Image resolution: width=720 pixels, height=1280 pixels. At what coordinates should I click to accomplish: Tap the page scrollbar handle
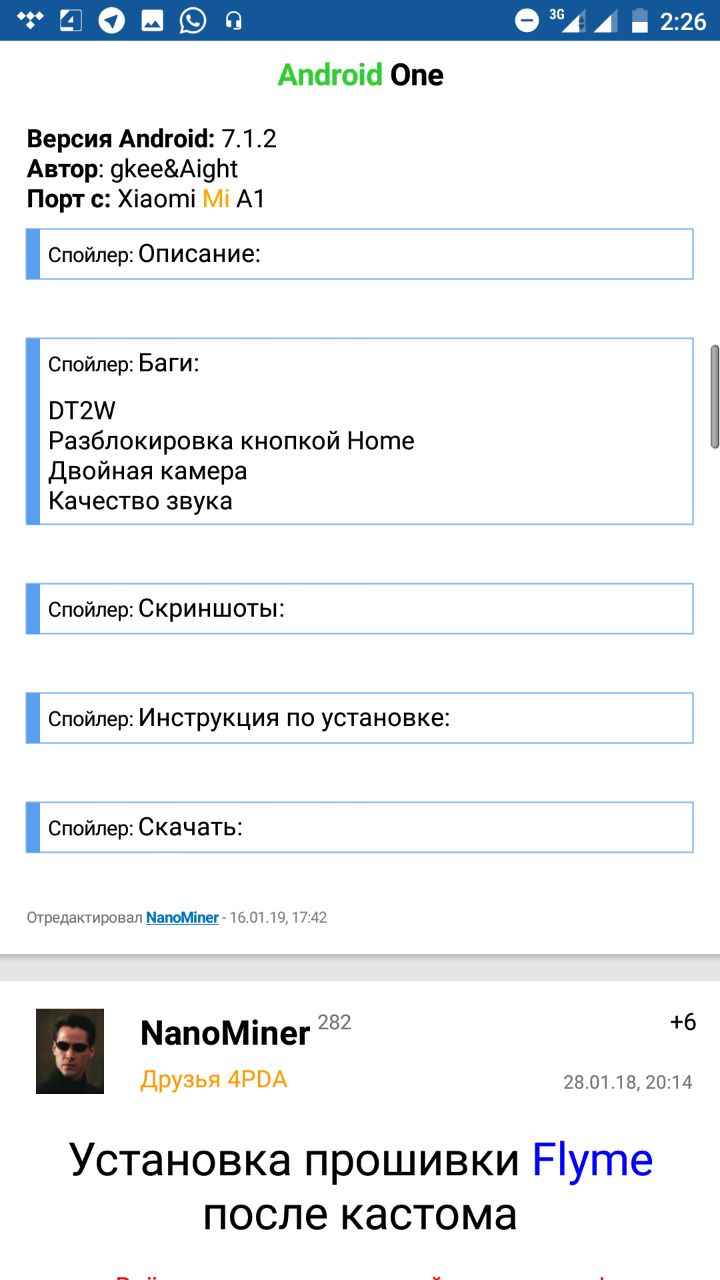pos(714,397)
